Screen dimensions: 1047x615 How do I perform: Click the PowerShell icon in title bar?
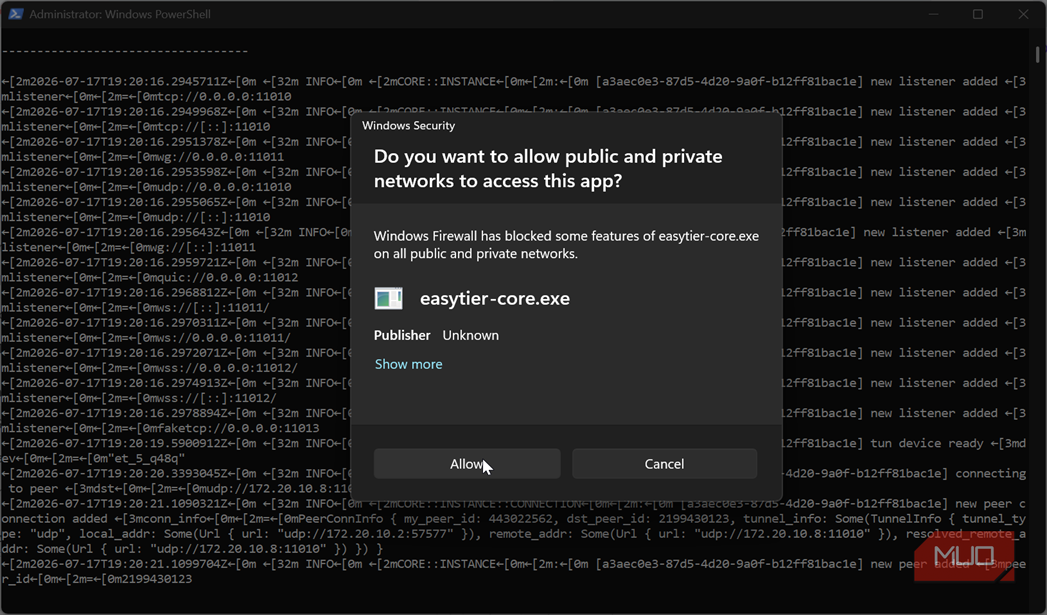(x=16, y=13)
